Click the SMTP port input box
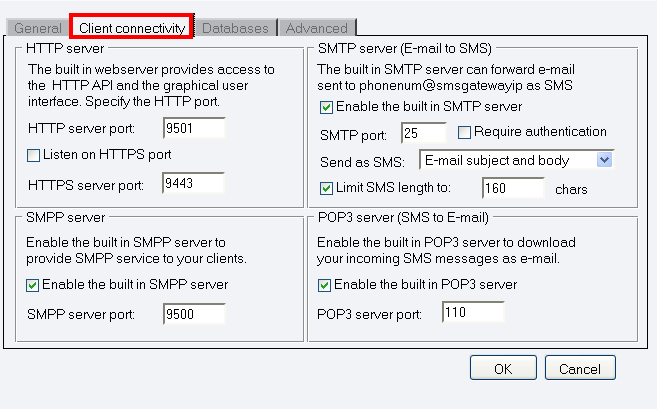657x409 pixels. [x=423, y=133]
